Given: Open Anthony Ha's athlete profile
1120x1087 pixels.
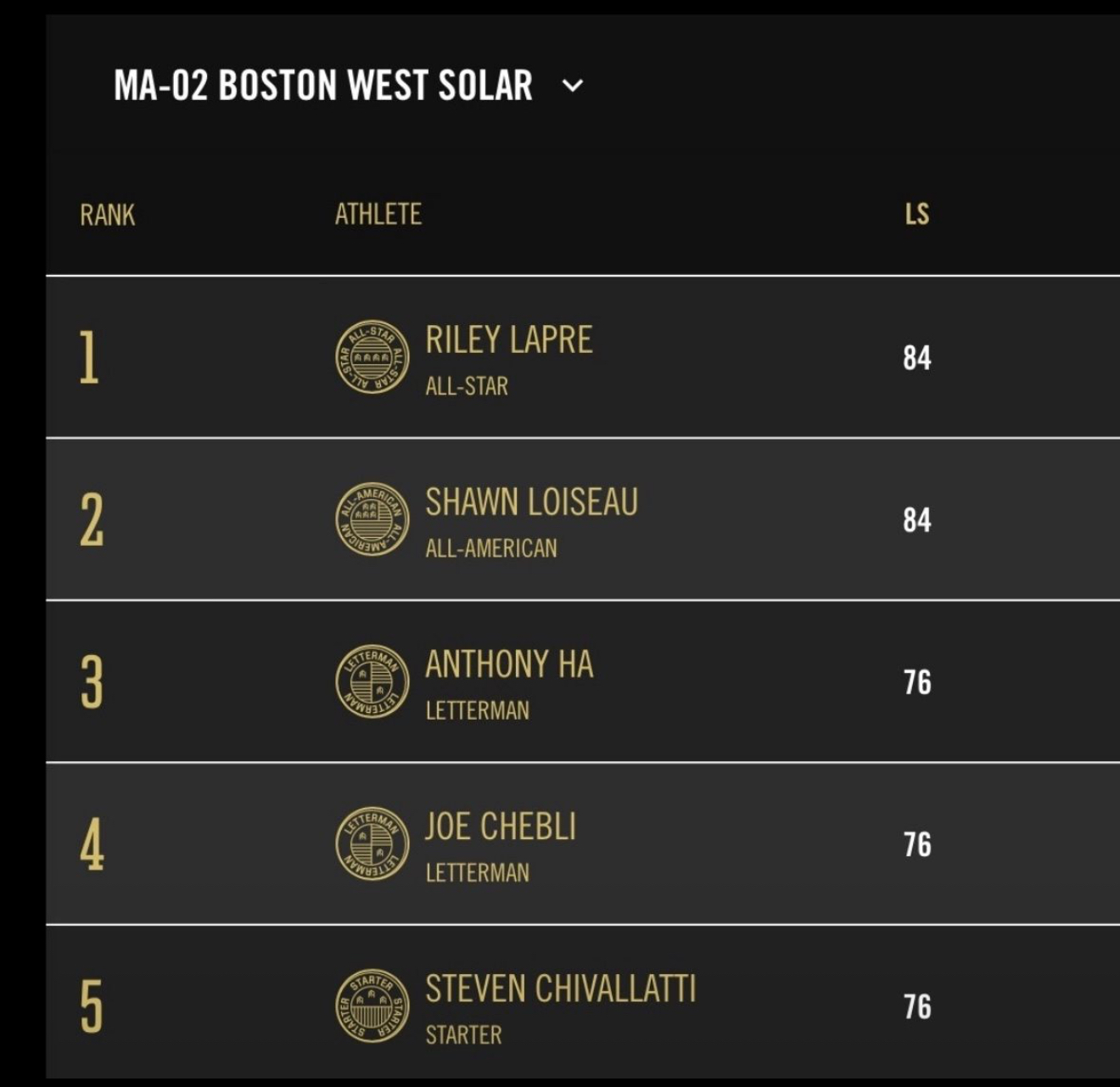Looking at the screenshot, I should click(x=509, y=664).
